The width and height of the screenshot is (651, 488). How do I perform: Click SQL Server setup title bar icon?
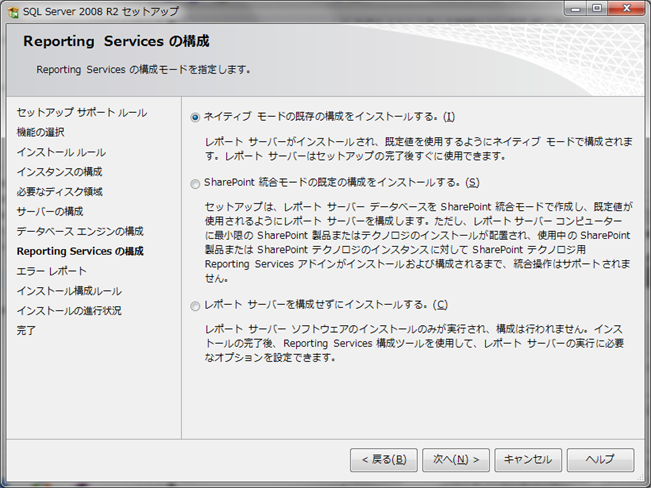13,12
